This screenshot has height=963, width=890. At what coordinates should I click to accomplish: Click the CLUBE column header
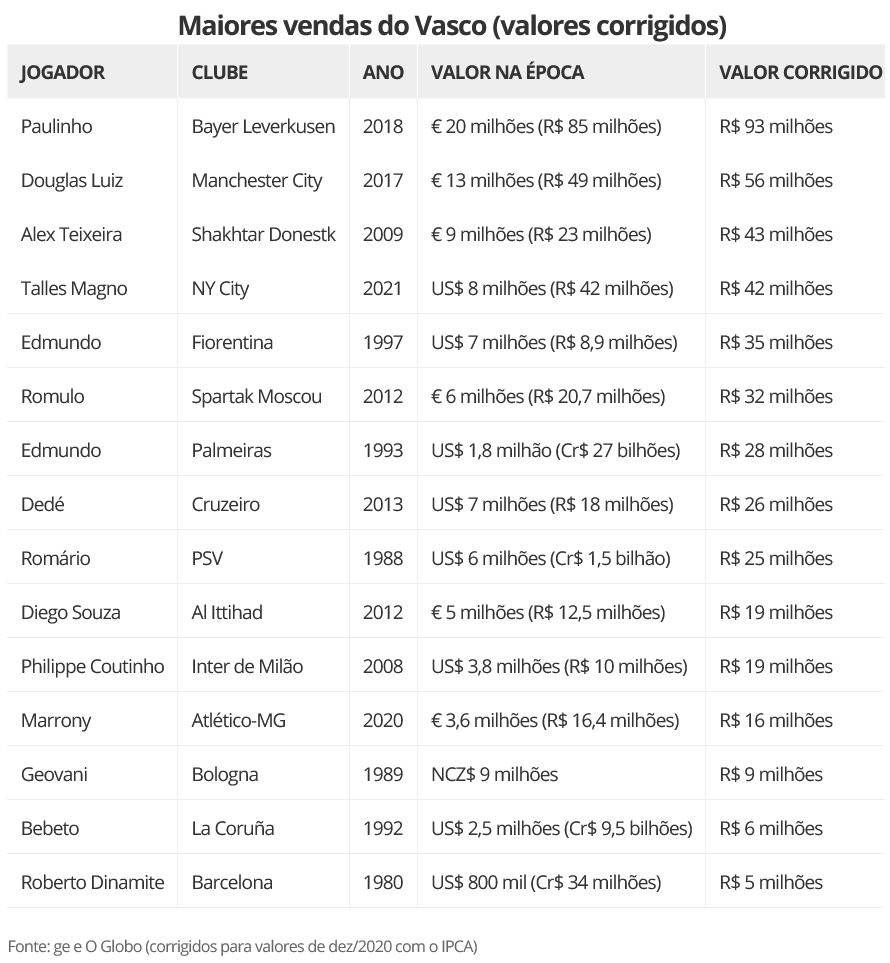coord(220,72)
